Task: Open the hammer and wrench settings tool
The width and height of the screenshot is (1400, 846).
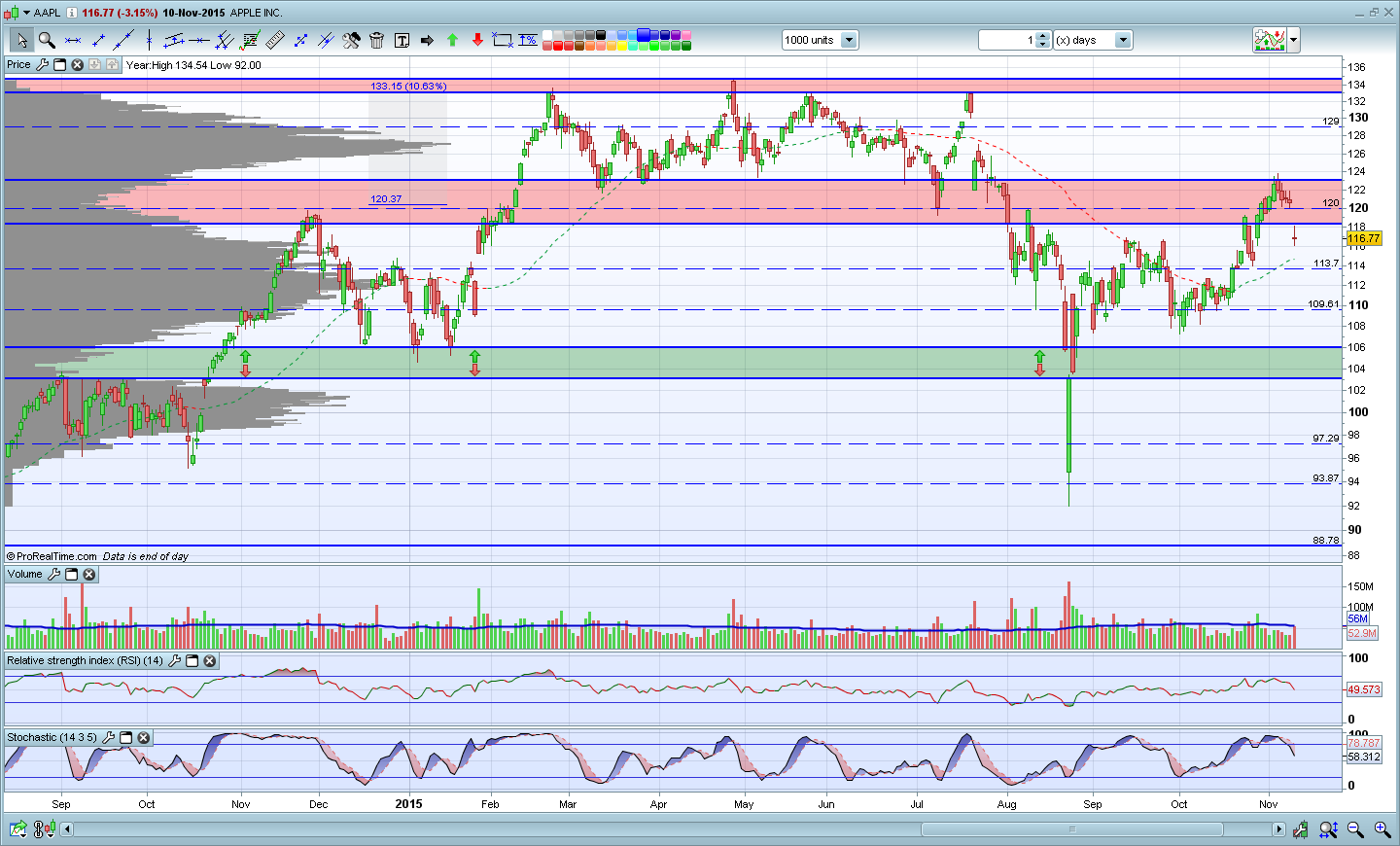Action: [x=351, y=40]
